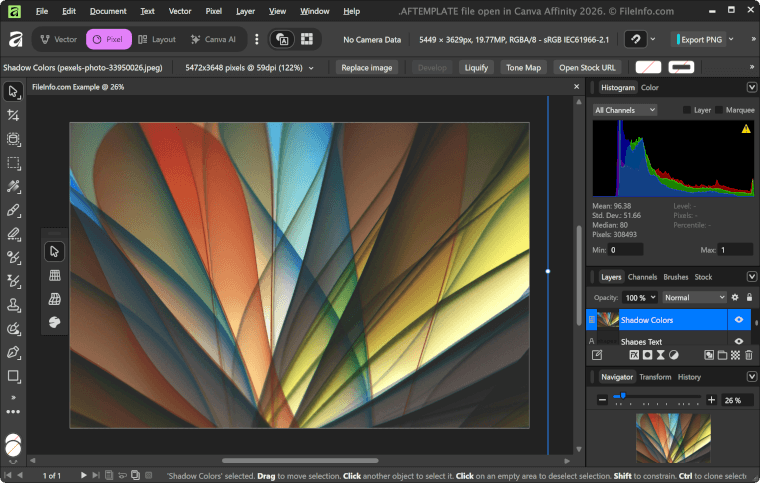Switch to the Channels tab
The width and height of the screenshot is (760, 483).
(x=642, y=277)
